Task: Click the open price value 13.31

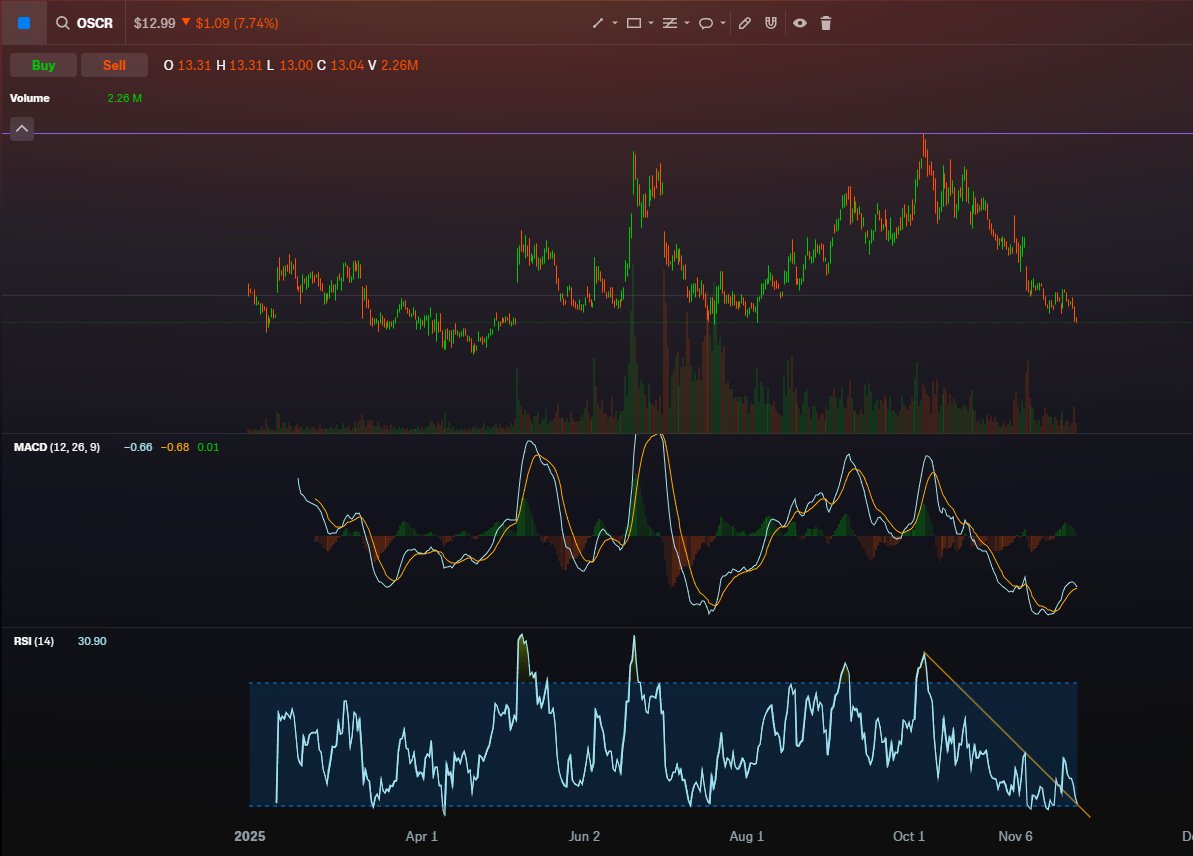Action: point(194,65)
